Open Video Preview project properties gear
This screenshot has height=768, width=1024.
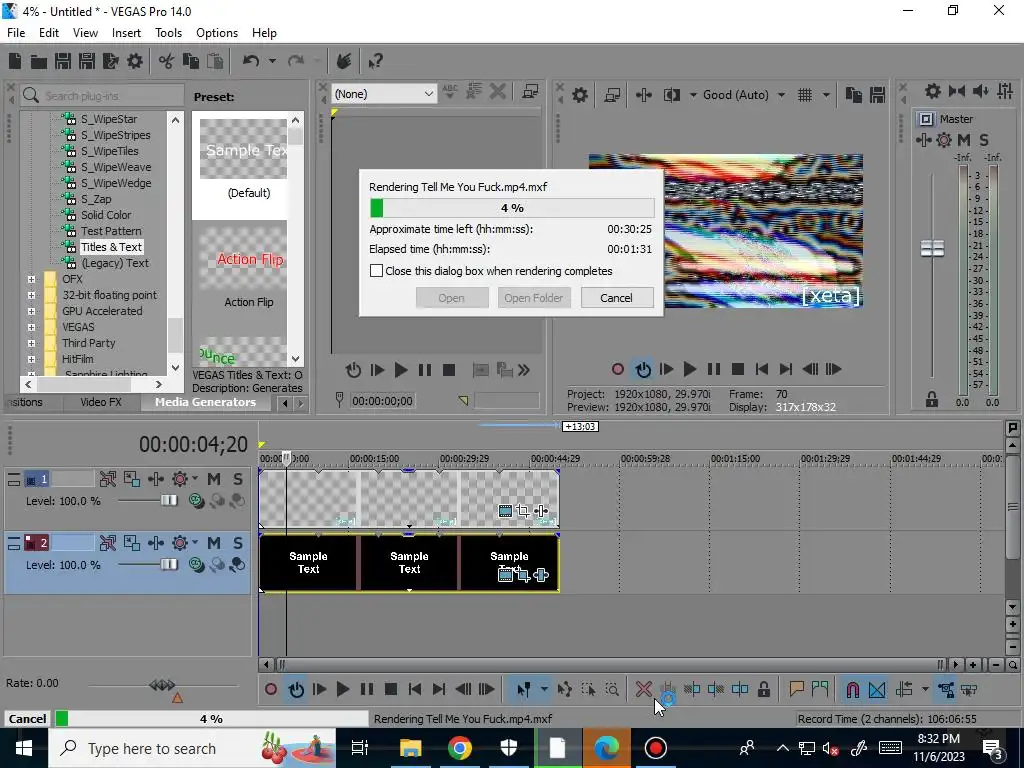click(580, 95)
